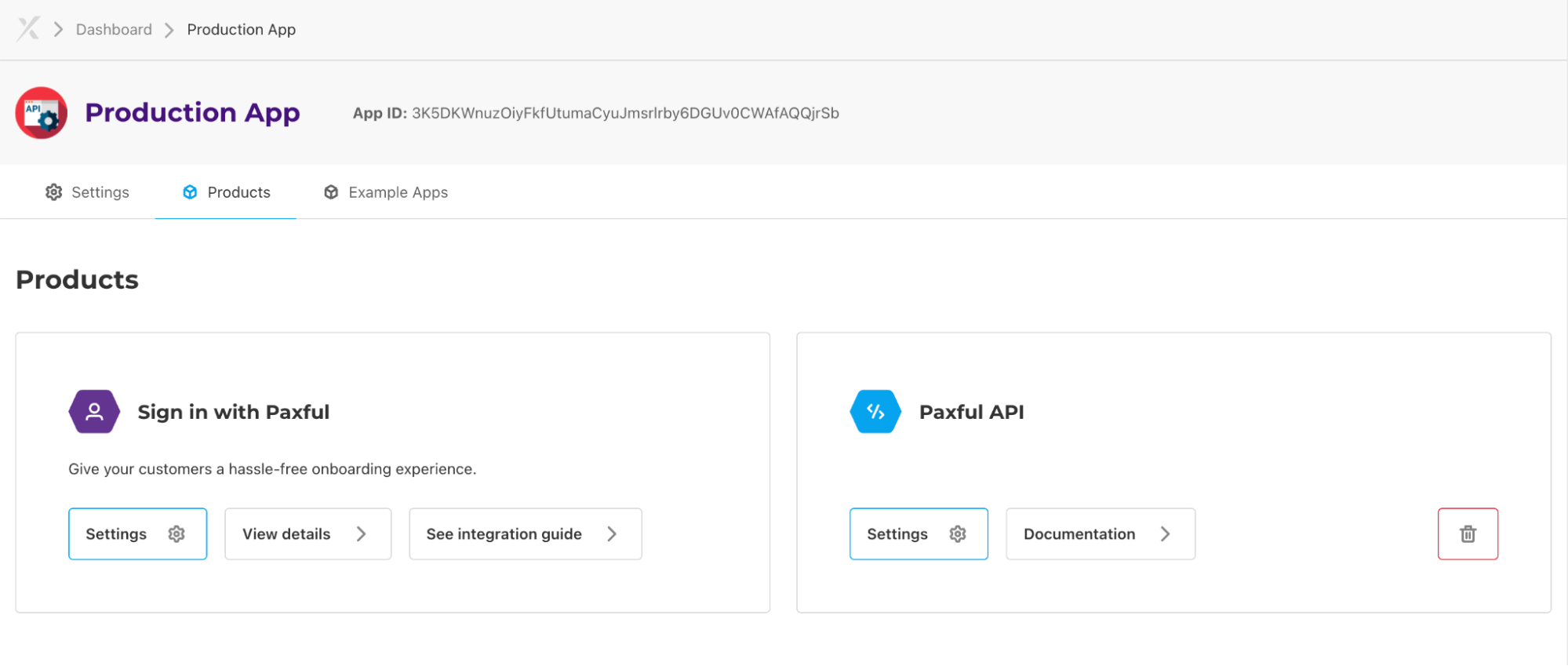Go to Dashboard breadcrumb link
The image size is (1568, 666).
[114, 30]
